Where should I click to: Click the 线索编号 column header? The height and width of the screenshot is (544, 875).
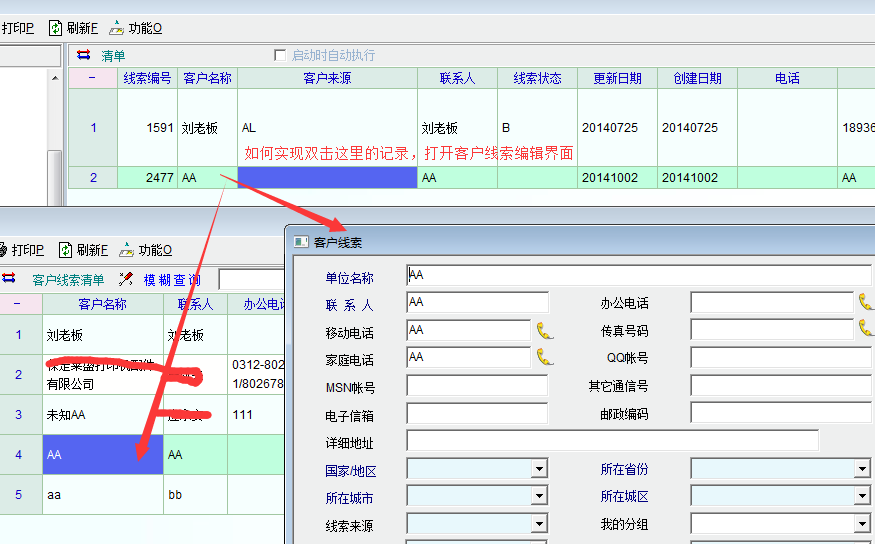(x=147, y=78)
